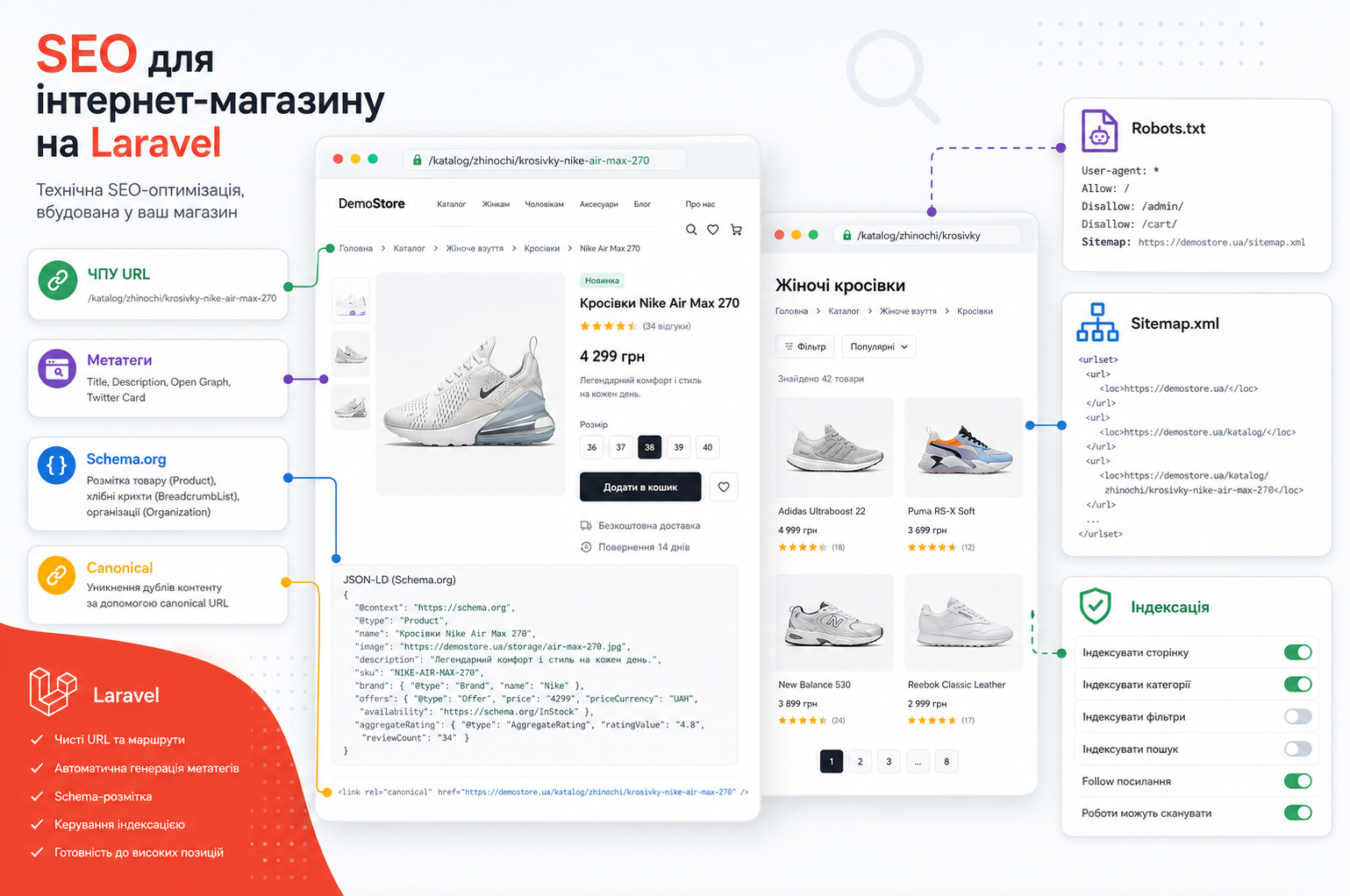
Task: Open Чоловікам in DemoStore navigation
Action: click(544, 204)
